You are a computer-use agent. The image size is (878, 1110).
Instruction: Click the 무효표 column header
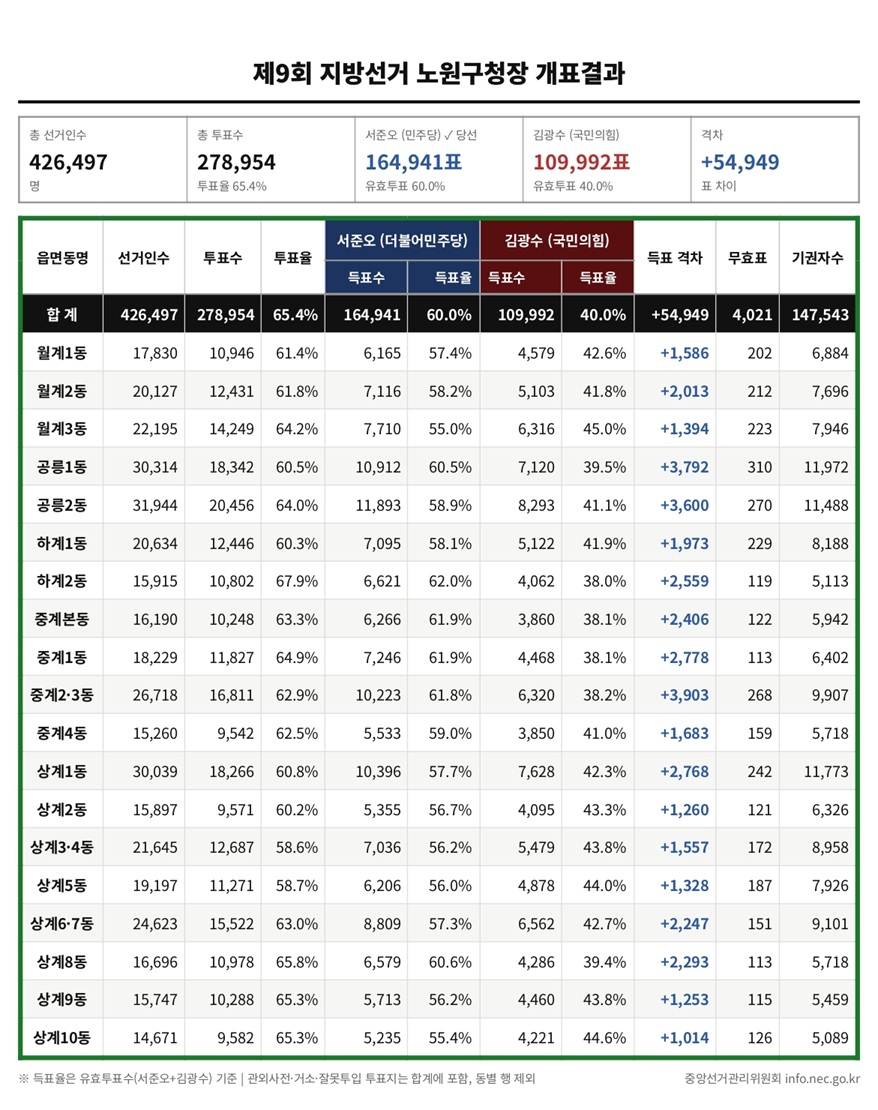pyautogui.click(x=747, y=258)
